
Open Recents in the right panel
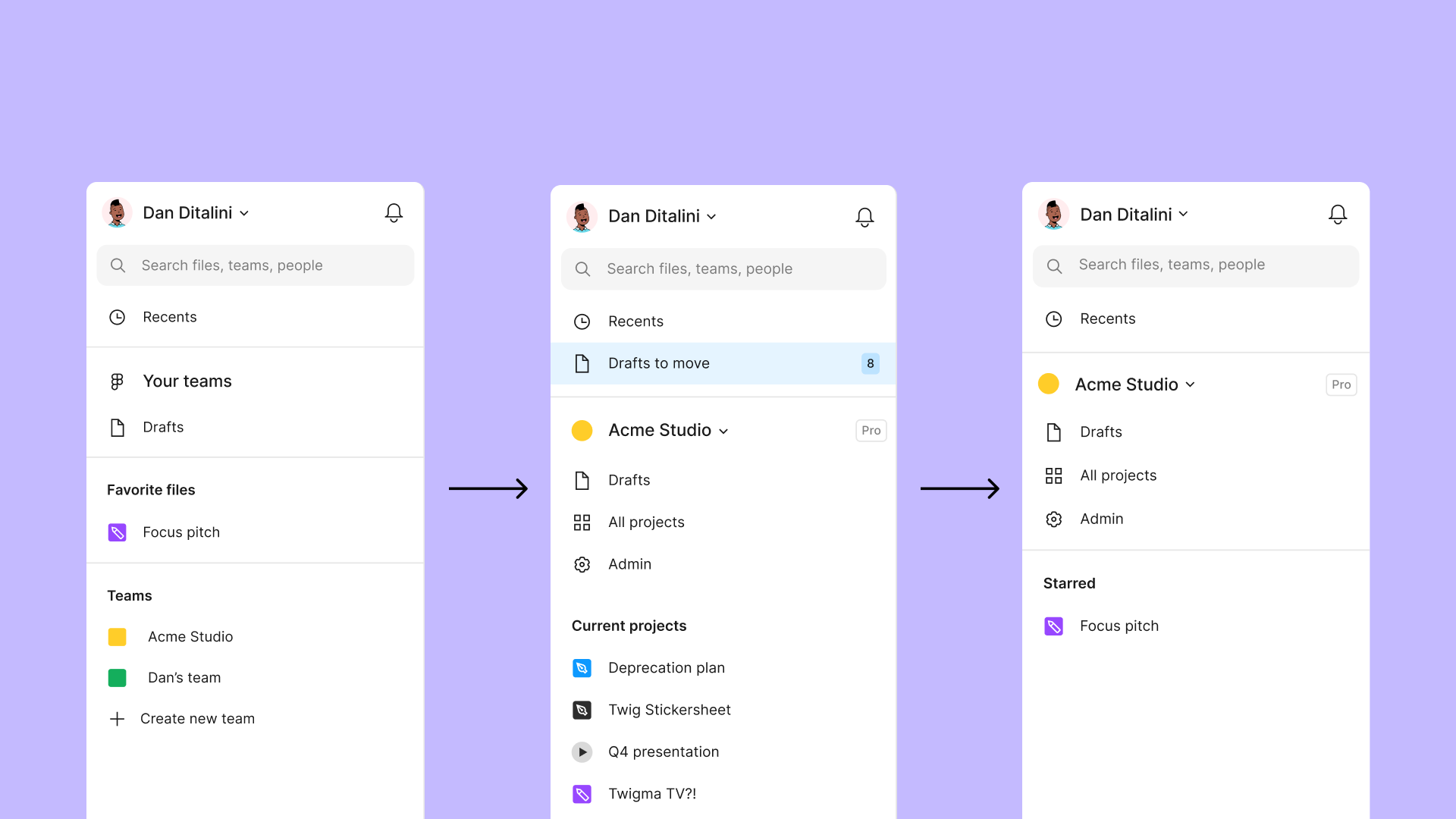pos(1107,319)
